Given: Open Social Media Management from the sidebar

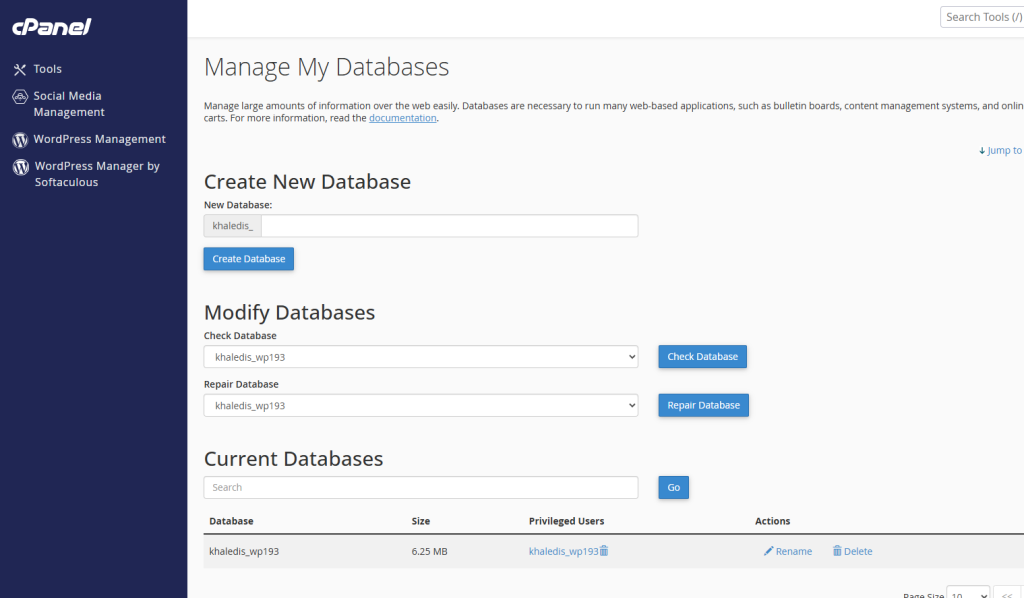Looking at the screenshot, I should [x=69, y=104].
